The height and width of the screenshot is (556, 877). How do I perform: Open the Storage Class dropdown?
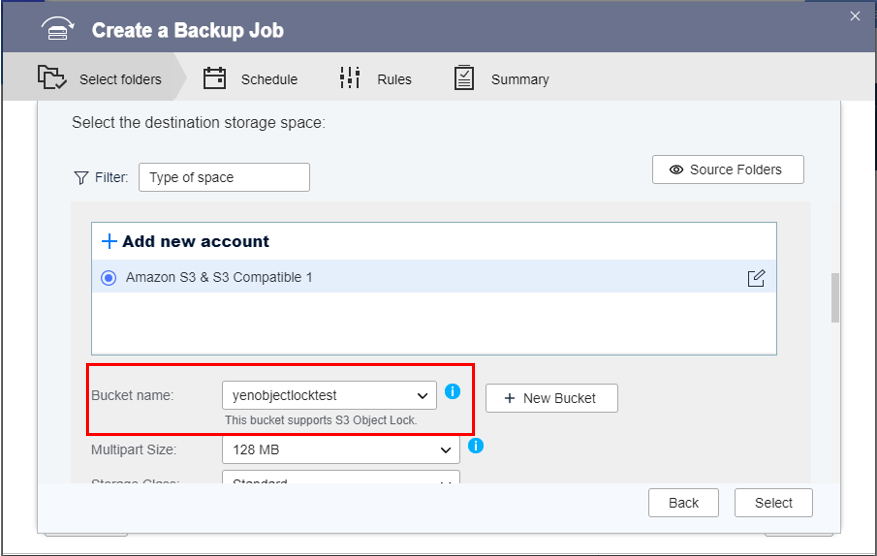(340, 482)
